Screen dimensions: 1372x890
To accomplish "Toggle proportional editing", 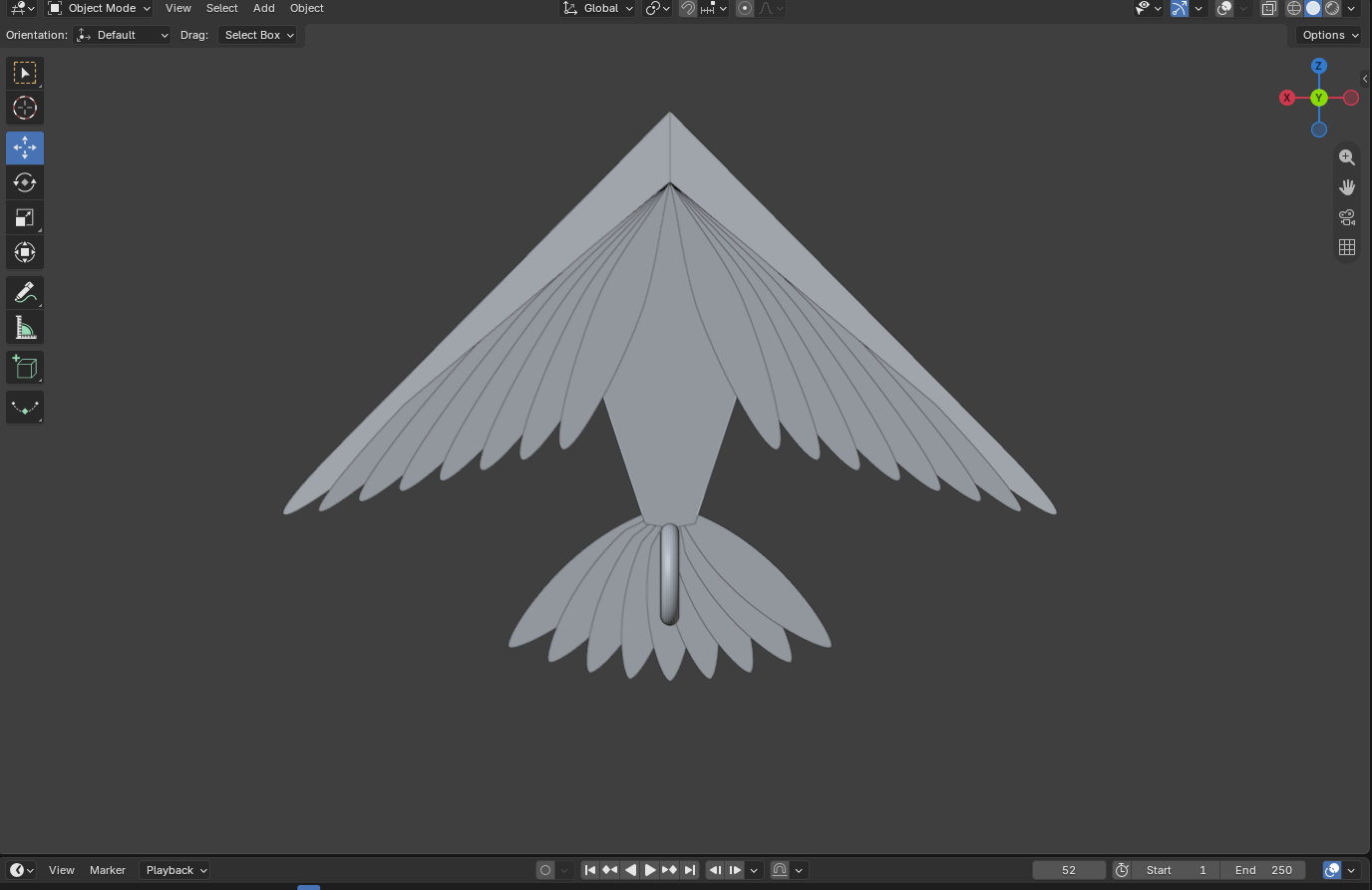I will 745,8.
